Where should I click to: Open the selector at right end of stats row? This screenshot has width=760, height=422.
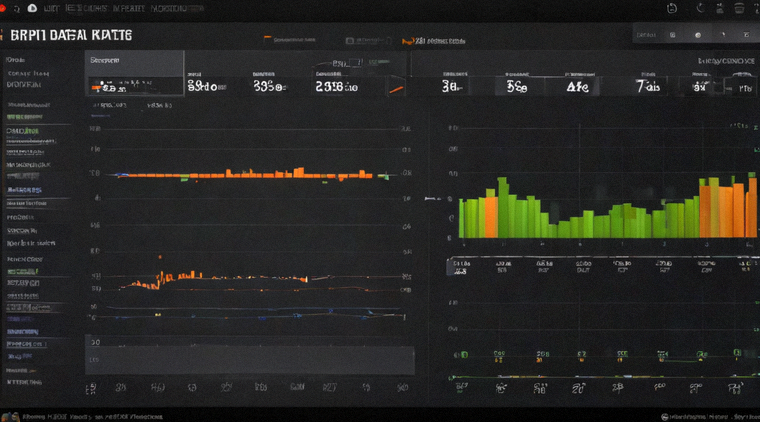point(742,86)
